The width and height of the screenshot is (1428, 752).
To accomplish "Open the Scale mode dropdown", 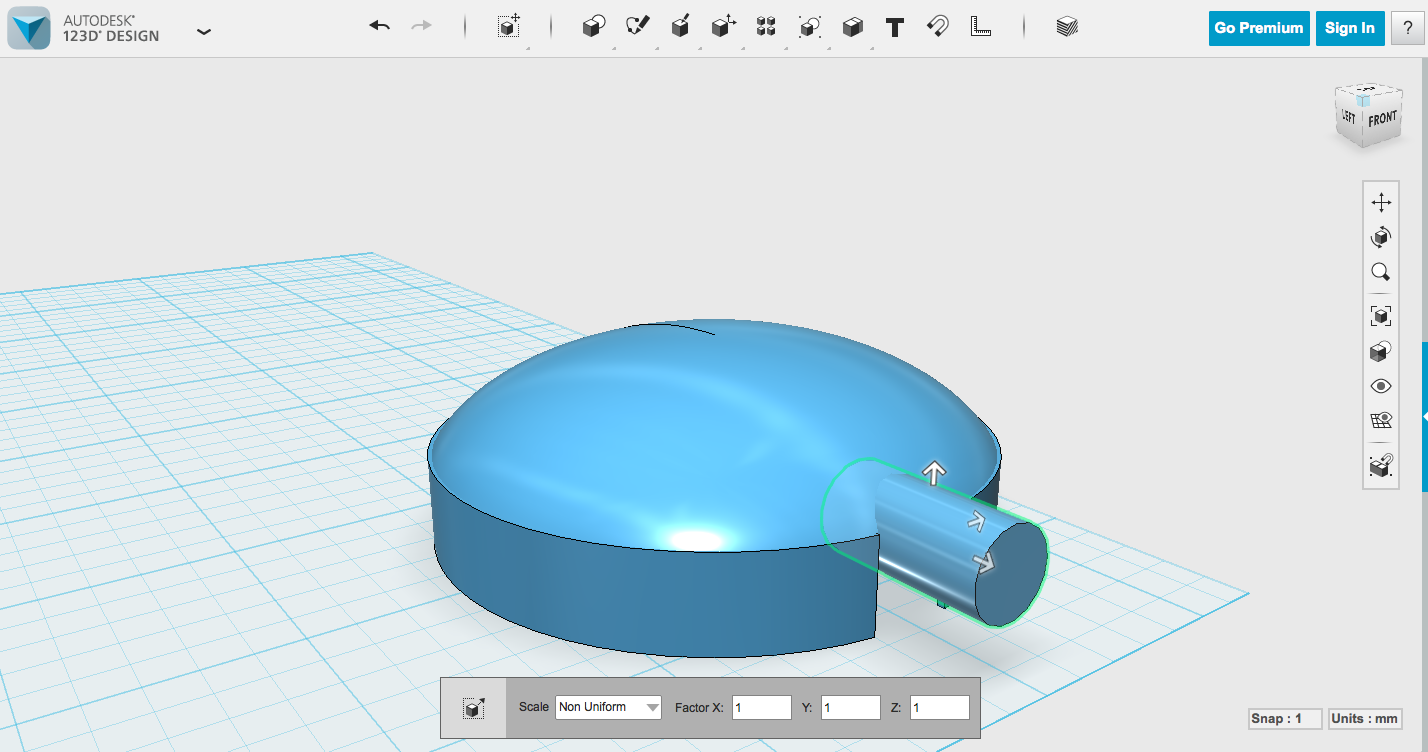I will click(x=608, y=707).
